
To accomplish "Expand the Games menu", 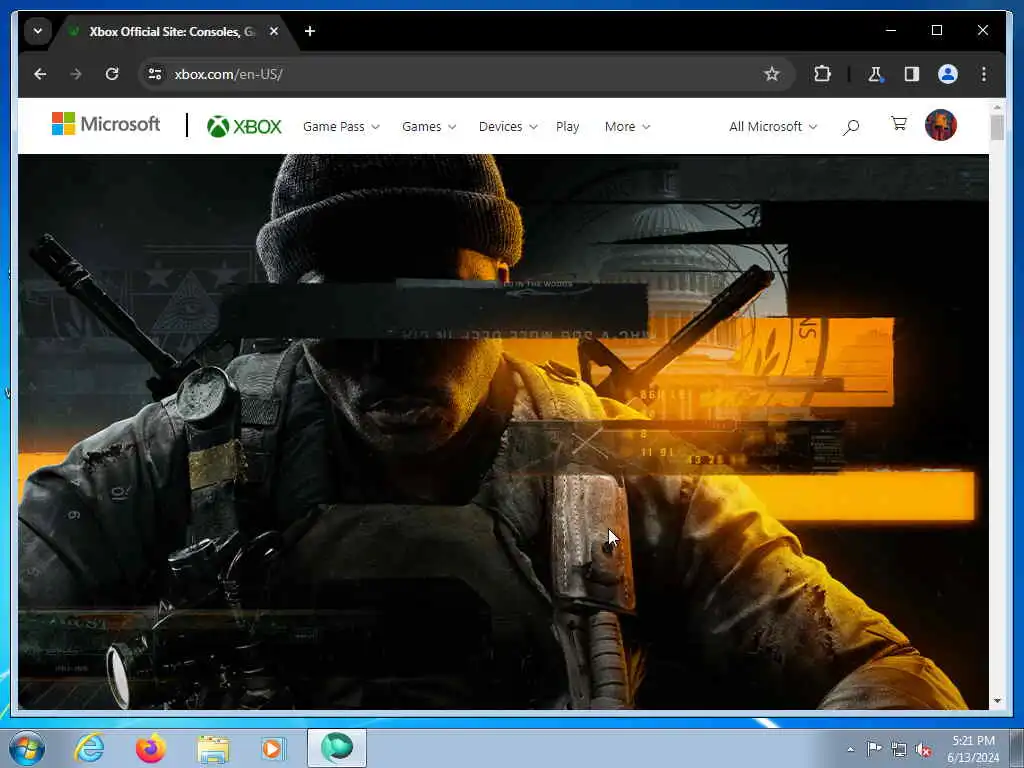I will point(429,127).
